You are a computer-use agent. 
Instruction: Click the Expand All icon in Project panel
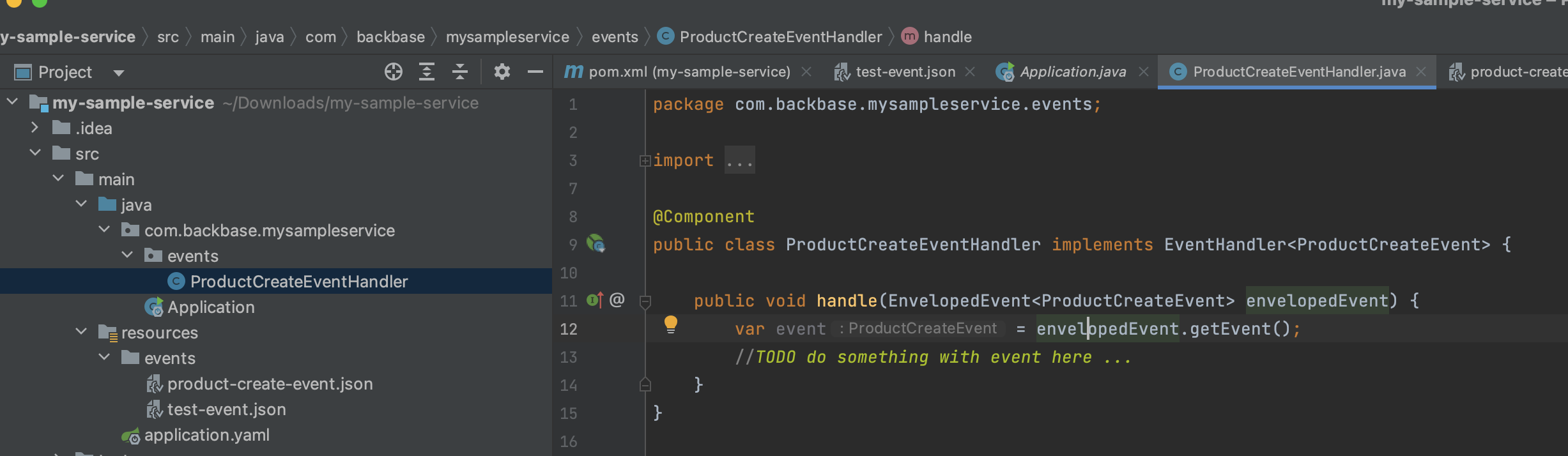pyautogui.click(x=427, y=72)
